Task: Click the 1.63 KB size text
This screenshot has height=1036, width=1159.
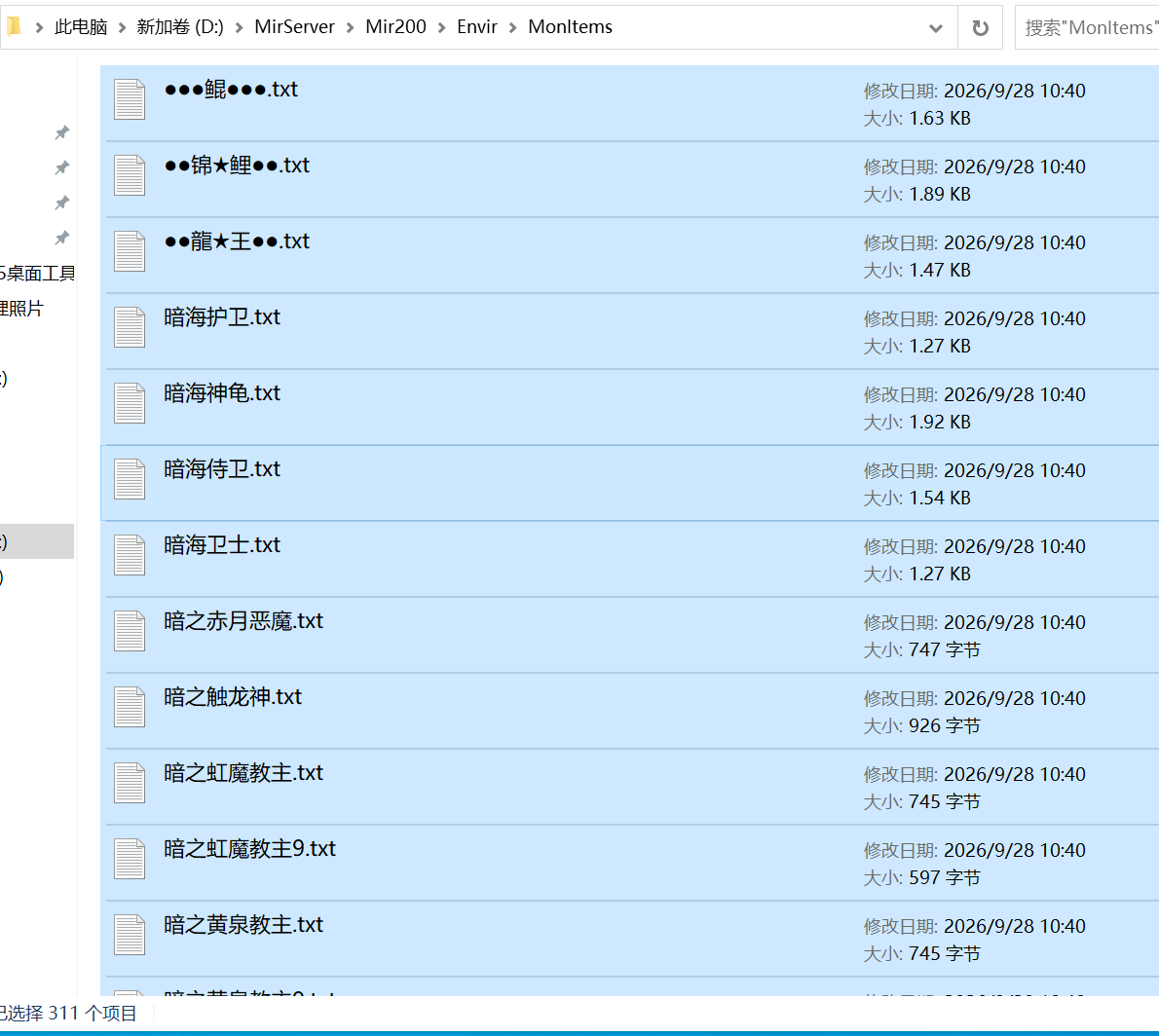Action: tap(940, 118)
